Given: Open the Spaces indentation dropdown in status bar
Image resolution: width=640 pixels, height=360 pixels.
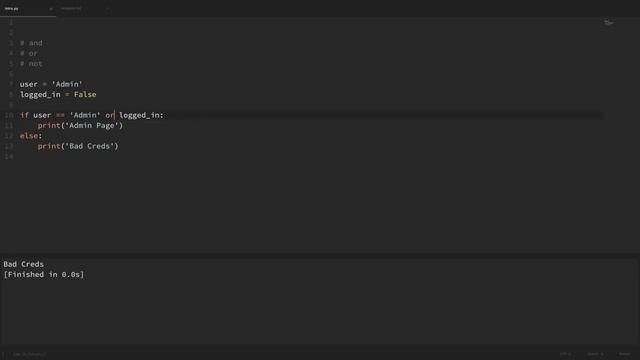Looking at the screenshot, I should click(596, 354).
